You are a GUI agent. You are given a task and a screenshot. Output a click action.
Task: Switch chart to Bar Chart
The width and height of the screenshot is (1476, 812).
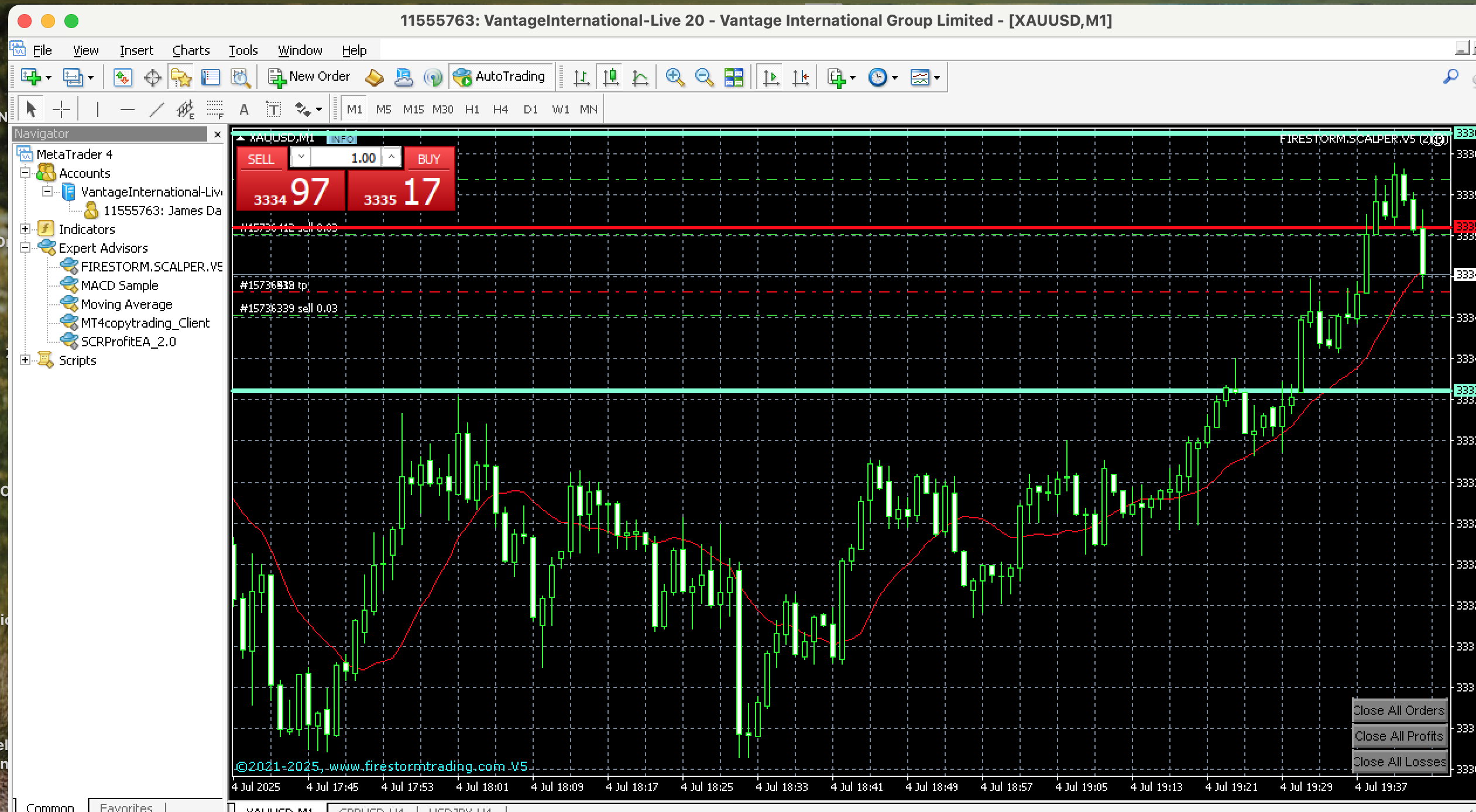pyautogui.click(x=581, y=77)
